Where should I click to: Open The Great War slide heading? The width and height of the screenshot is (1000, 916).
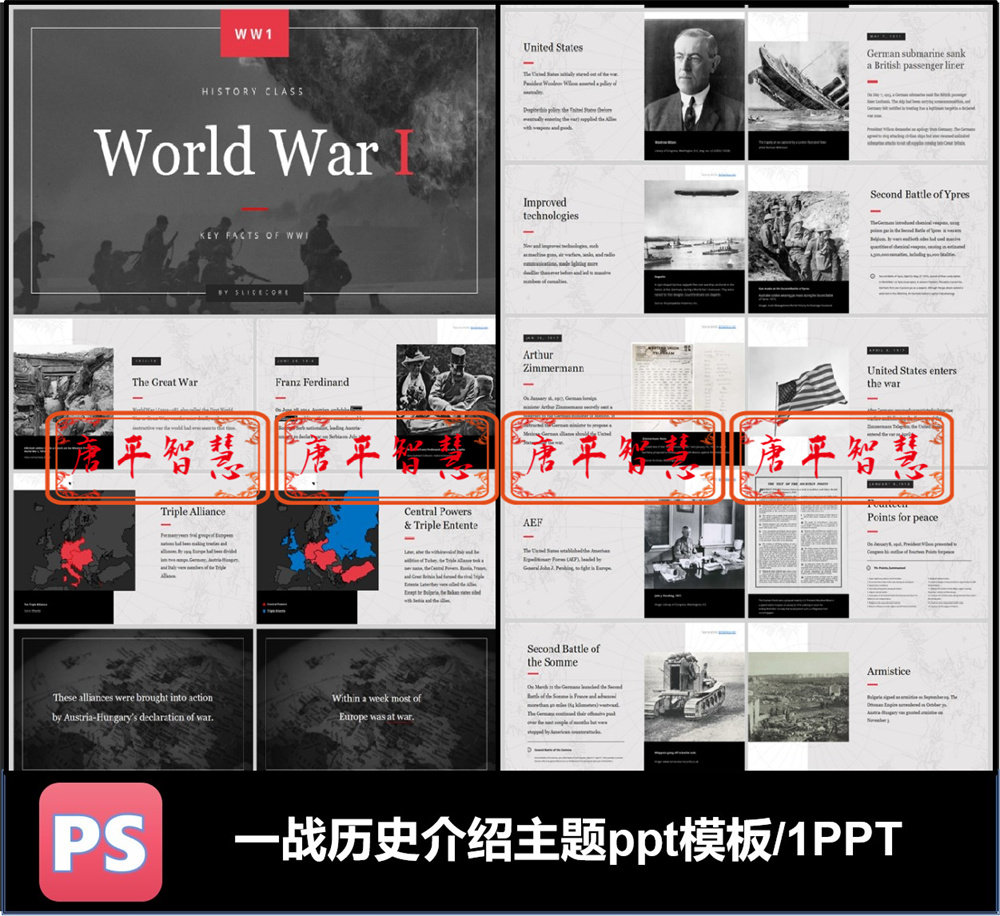coord(165,382)
